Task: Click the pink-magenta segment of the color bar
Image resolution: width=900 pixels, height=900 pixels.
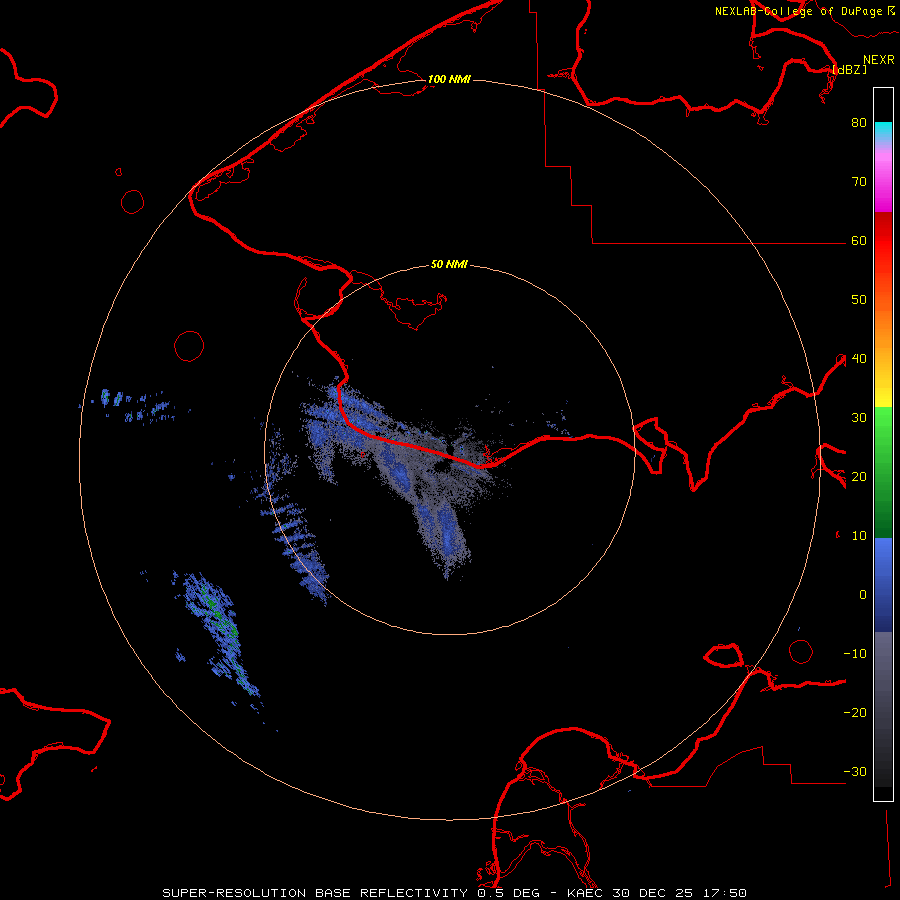Action: [x=883, y=178]
